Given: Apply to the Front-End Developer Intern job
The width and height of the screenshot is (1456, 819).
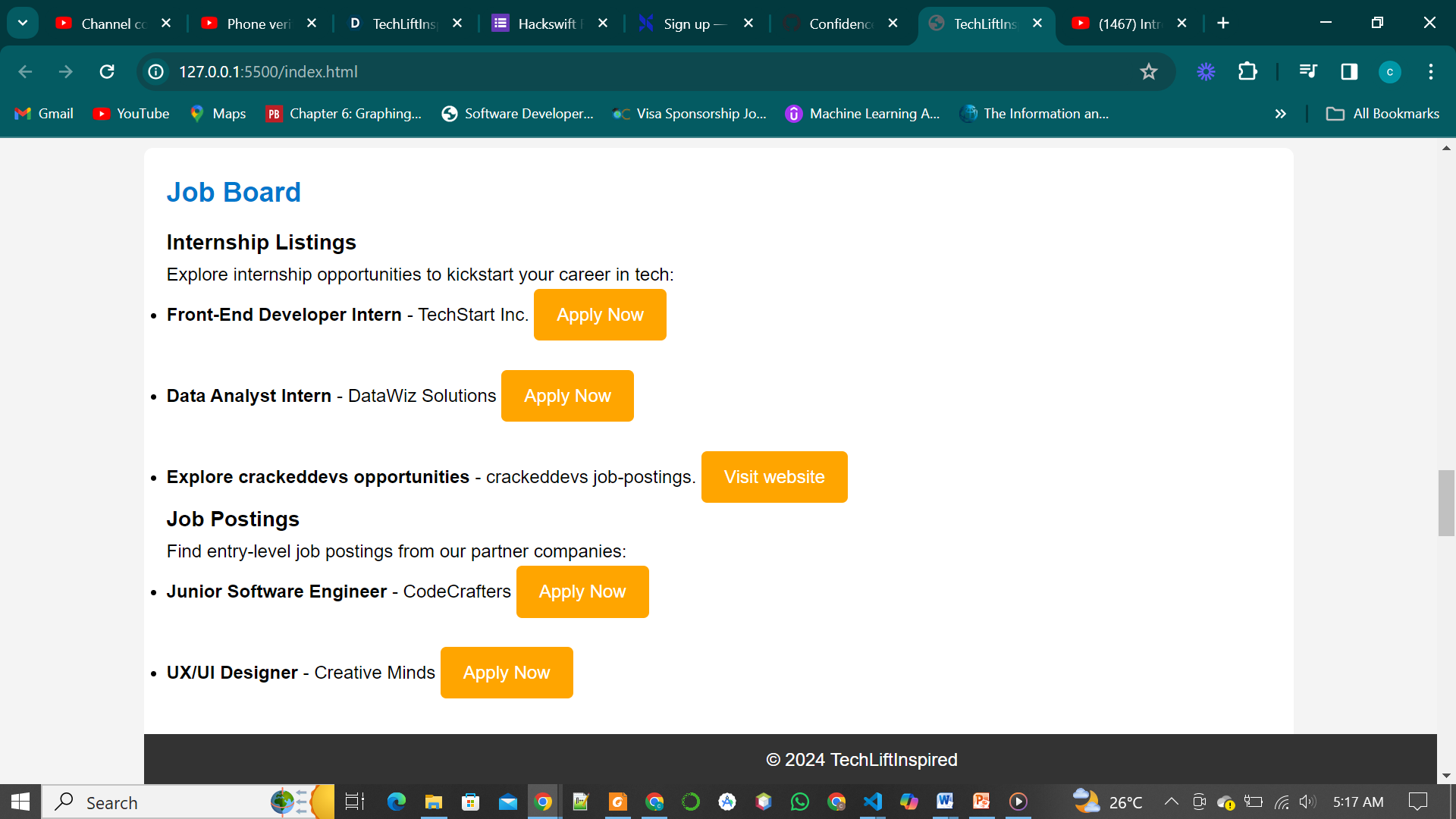Looking at the screenshot, I should [600, 315].
